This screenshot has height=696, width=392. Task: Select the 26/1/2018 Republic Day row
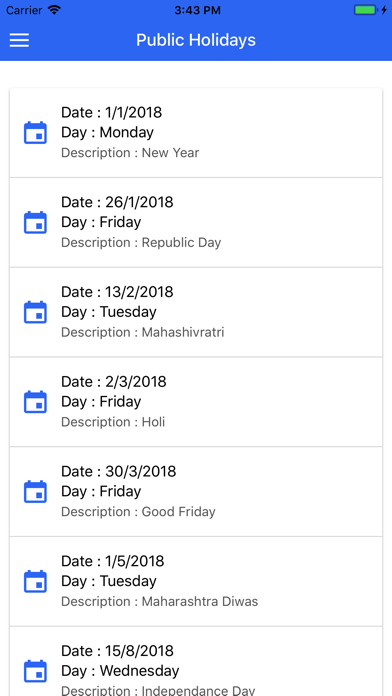click(196, 222)
